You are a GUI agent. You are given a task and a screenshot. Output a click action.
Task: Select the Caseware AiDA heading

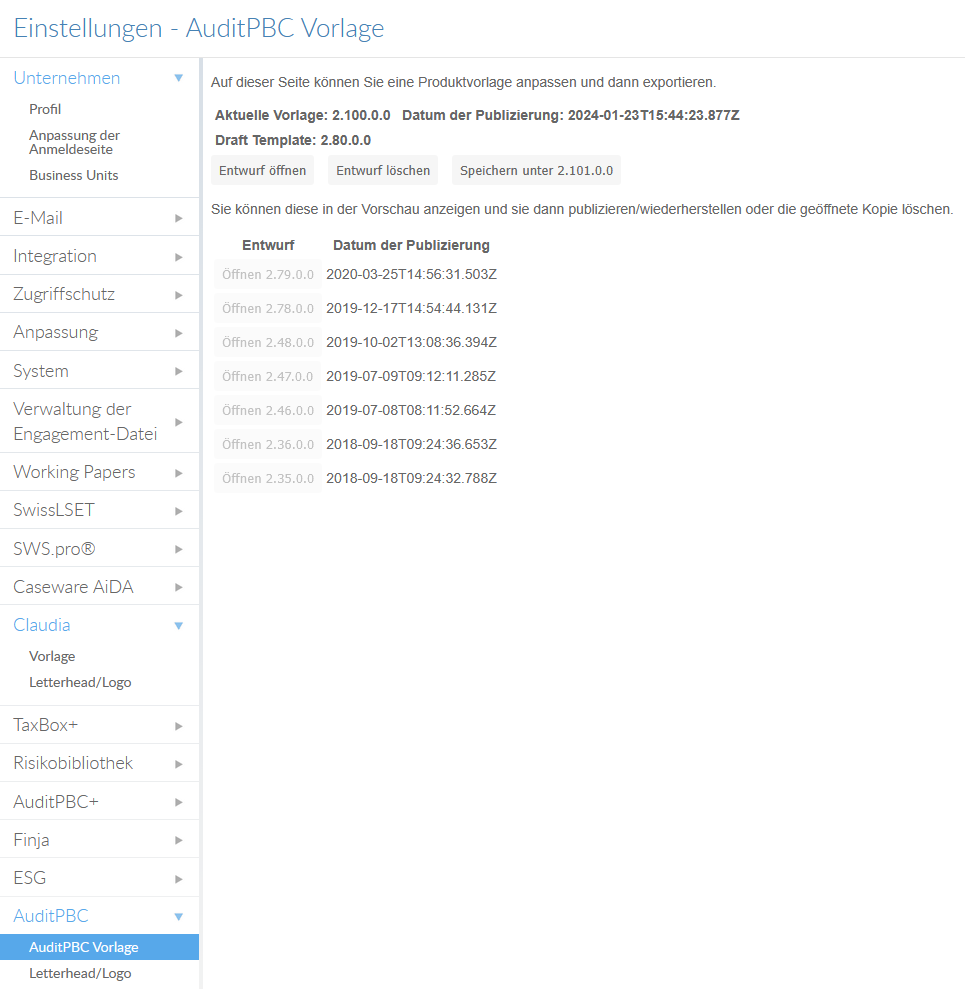[x=73, y=587]
